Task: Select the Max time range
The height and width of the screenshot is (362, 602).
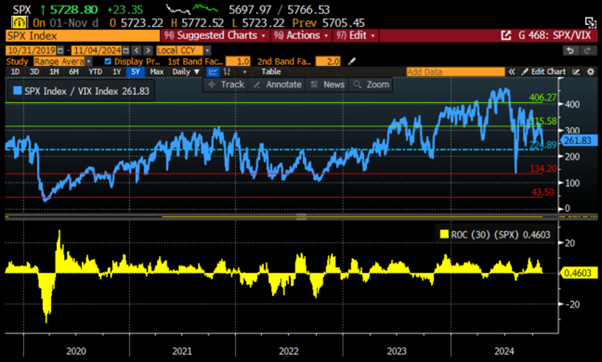Action: [x=157, y=72]
